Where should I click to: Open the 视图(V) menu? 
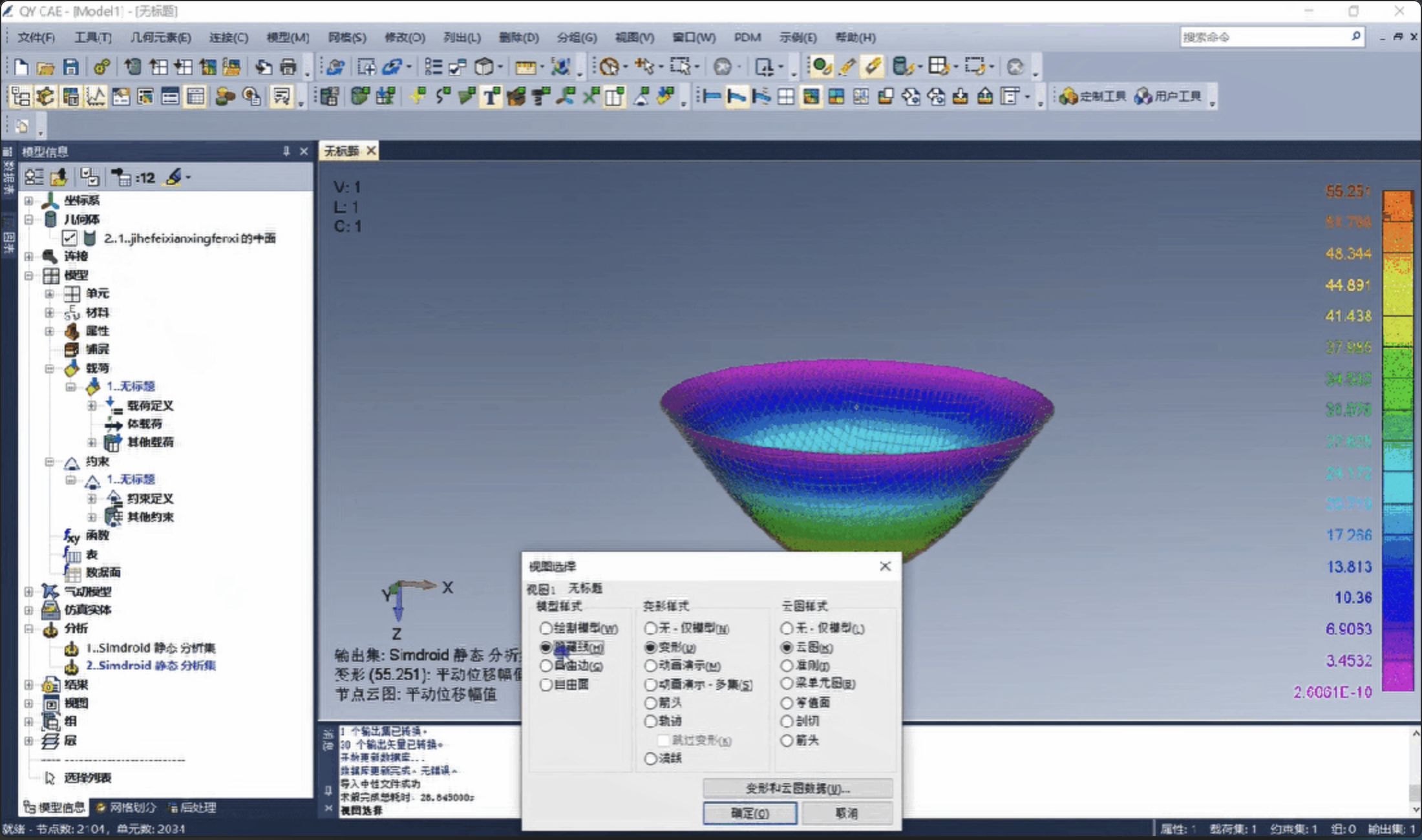634,37
